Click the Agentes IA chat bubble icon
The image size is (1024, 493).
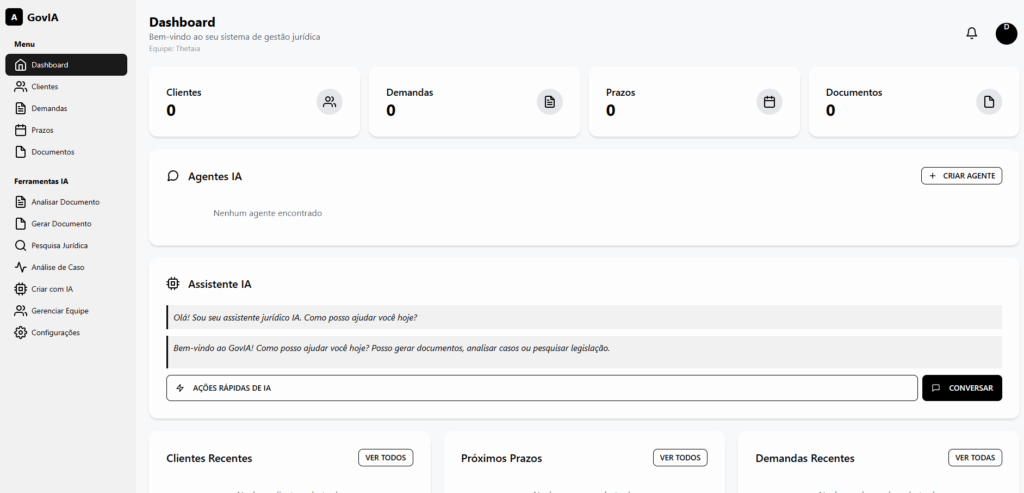click(x=173, y=176)
